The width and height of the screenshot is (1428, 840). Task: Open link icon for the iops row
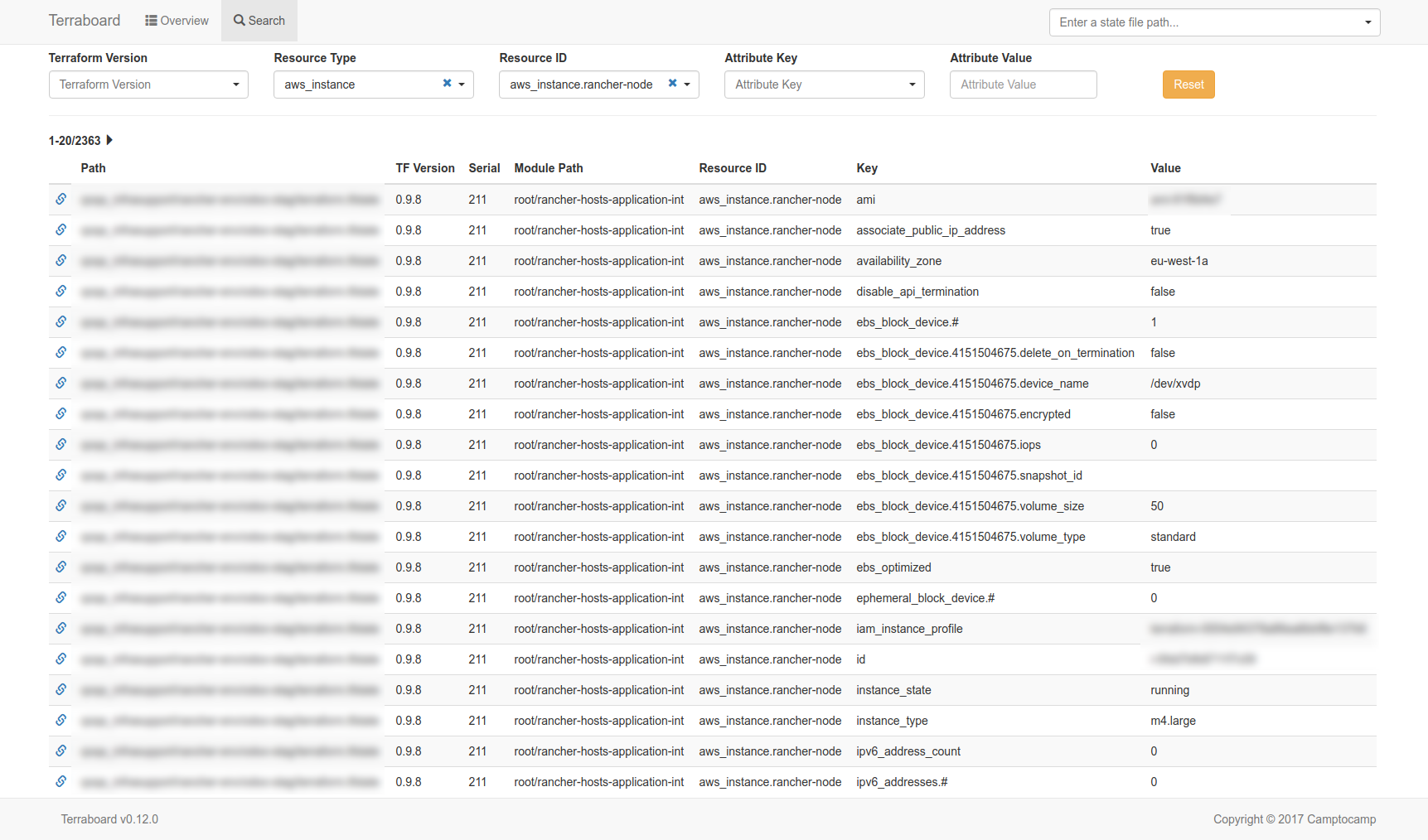pos(61,444)
